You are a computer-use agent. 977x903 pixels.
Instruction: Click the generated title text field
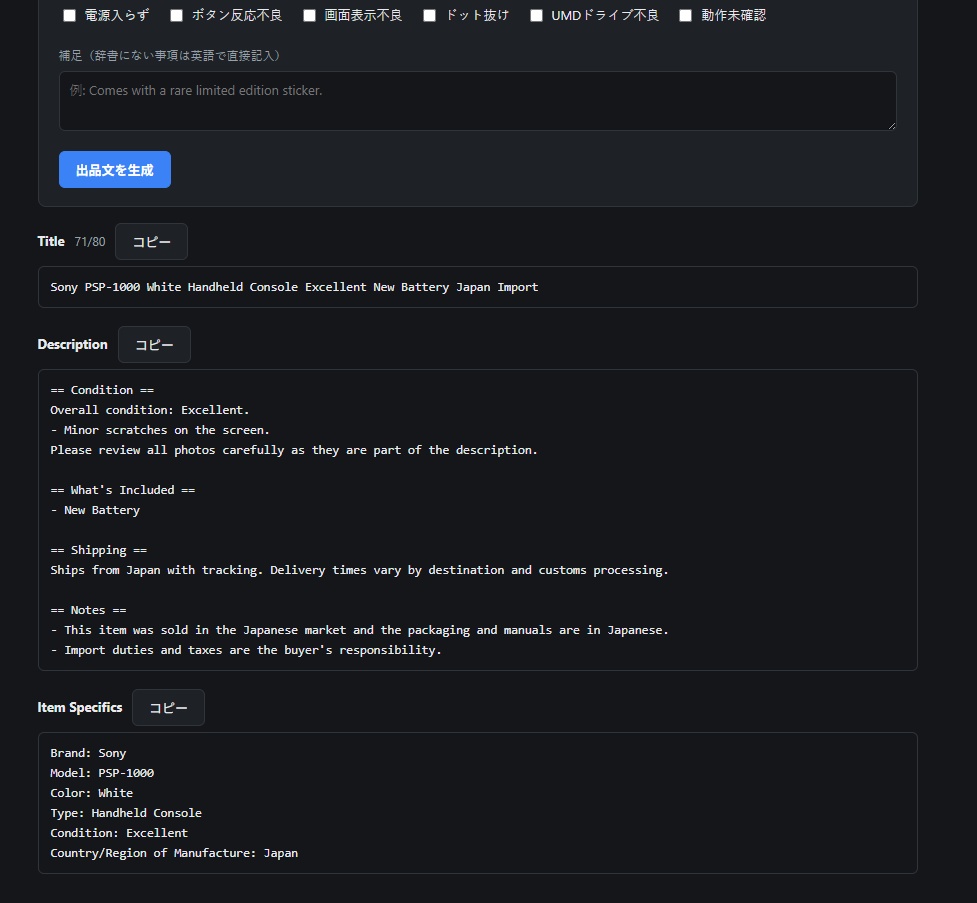[x=477, y=287]
